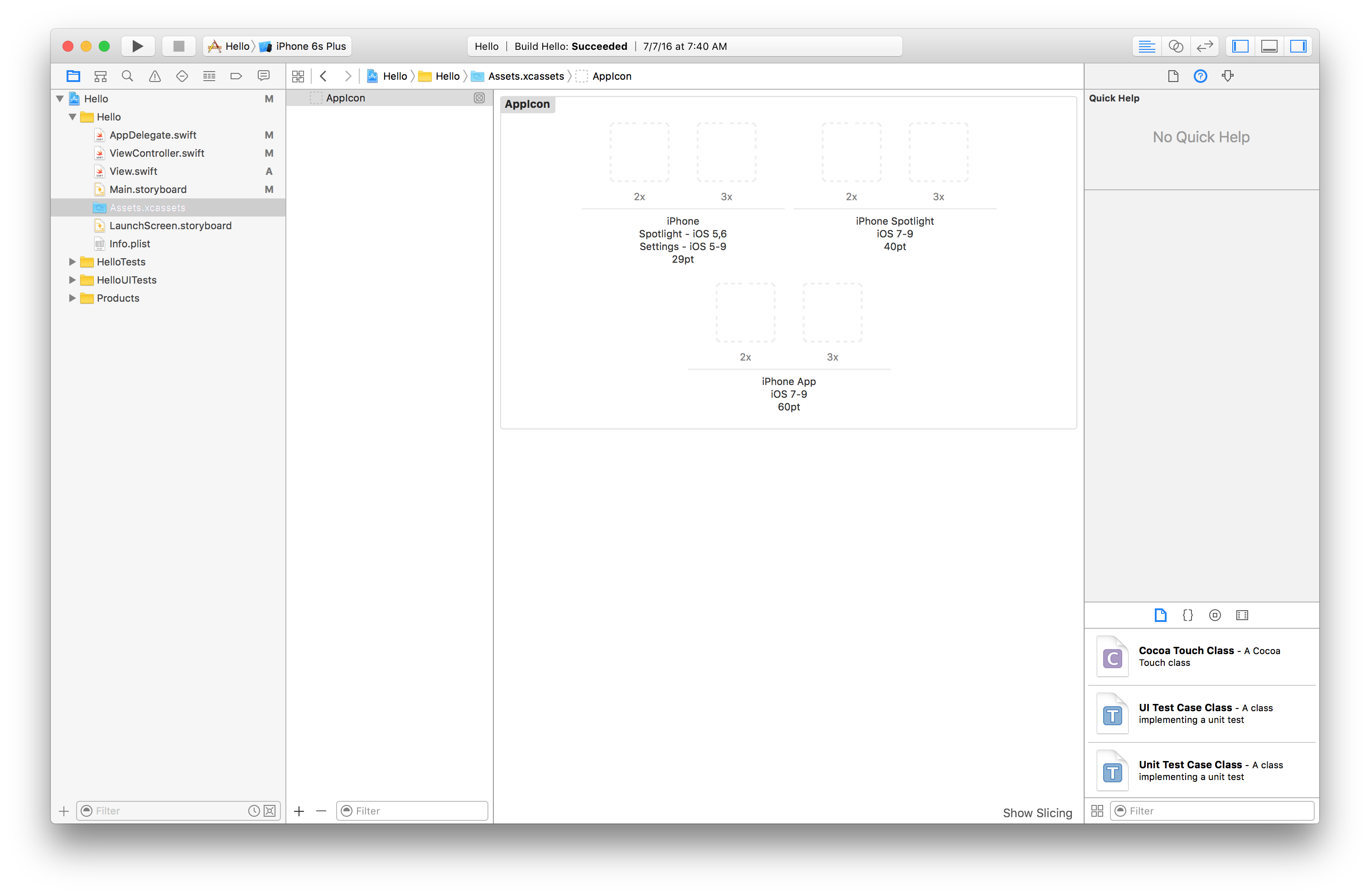
Task: Go forward in editor history
Action: [347, 76]
